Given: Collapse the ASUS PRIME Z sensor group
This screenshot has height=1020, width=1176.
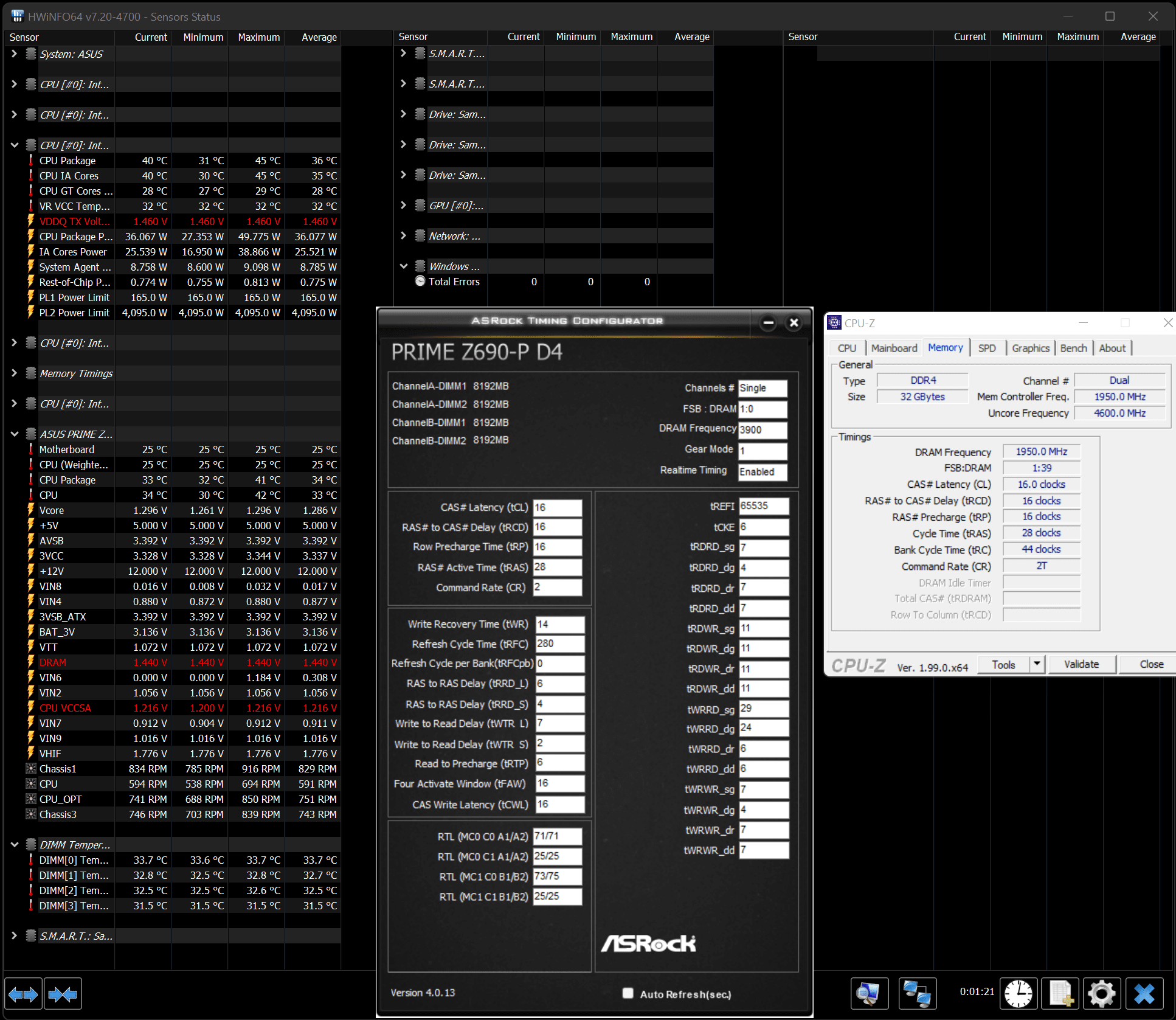Looking at the screenshot, I should (14, 434).
